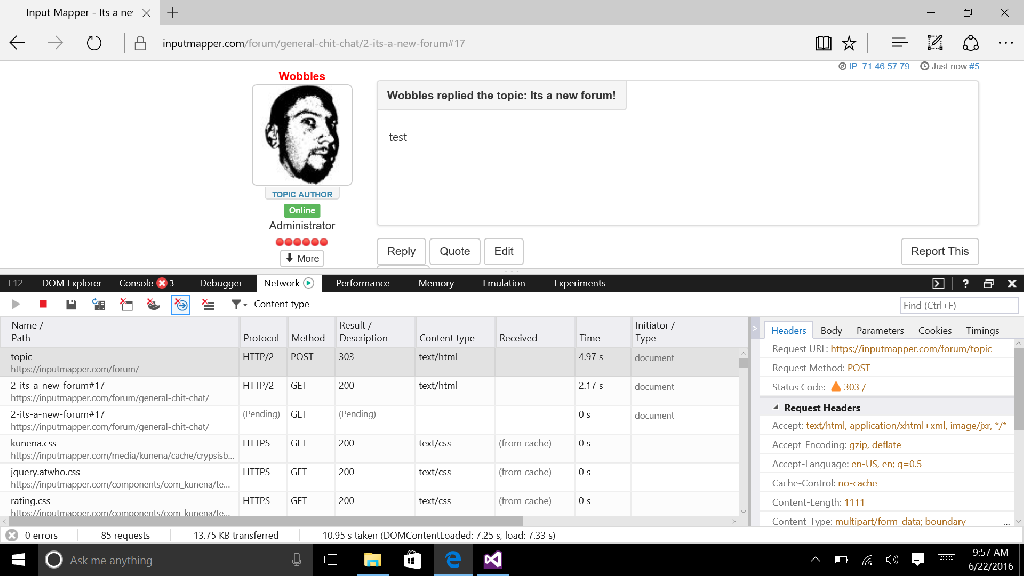Expand the More dropdown under Wobbles profile

click(302, 258)
